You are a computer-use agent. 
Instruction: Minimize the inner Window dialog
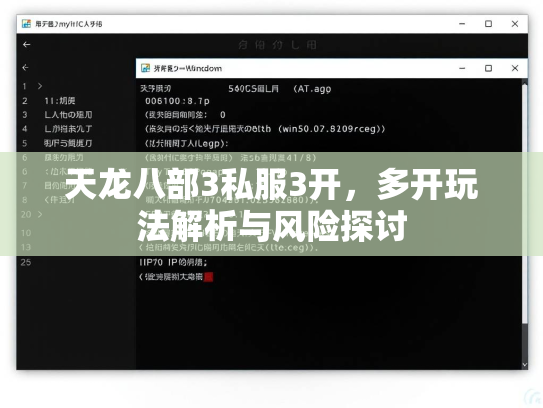click(462, 68)
